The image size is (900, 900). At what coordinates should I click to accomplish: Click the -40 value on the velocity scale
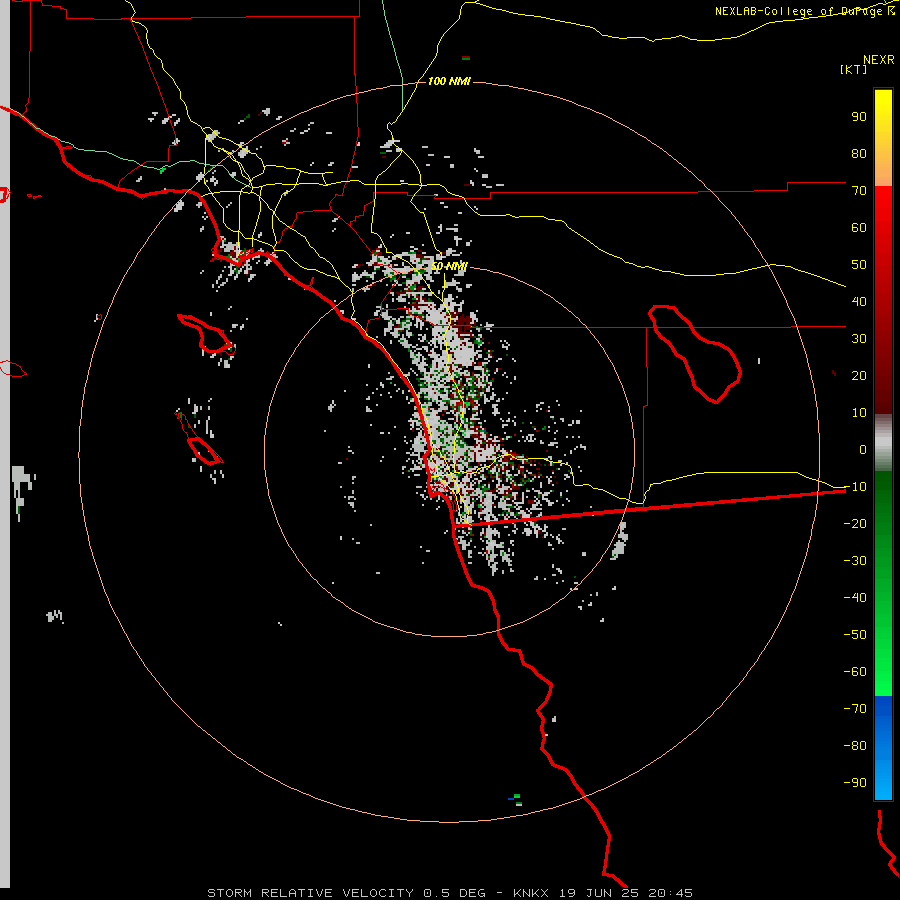tap(855, 598)
